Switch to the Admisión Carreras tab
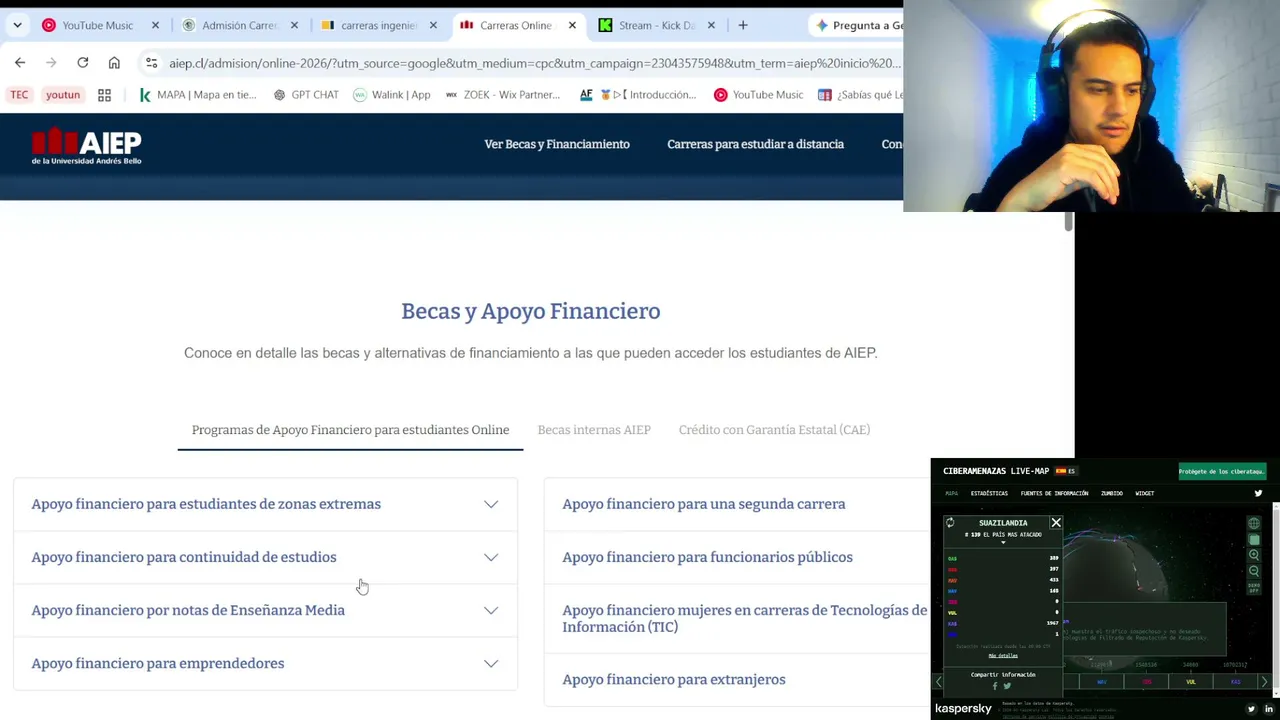 coord(242,25)
